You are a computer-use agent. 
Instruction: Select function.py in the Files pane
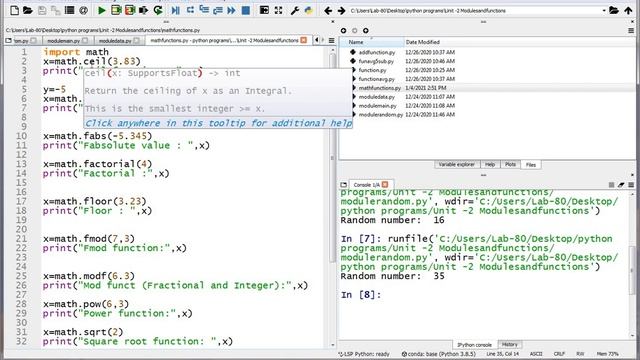coord(372,70)
